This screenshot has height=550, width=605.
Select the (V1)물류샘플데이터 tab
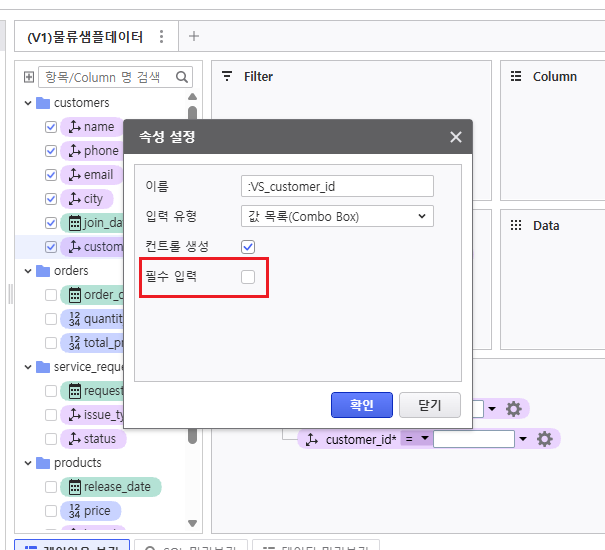pyautogui.click(x=85, y=37)
